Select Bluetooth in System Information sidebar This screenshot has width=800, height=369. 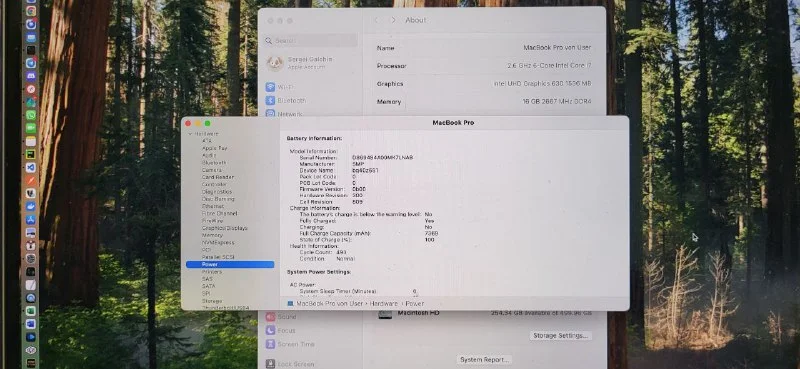214,162
